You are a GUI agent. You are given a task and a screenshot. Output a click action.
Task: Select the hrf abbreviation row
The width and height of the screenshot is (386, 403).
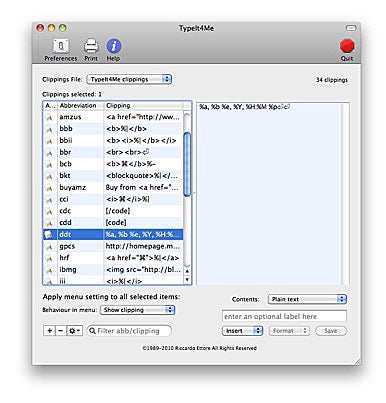(113, 258)
